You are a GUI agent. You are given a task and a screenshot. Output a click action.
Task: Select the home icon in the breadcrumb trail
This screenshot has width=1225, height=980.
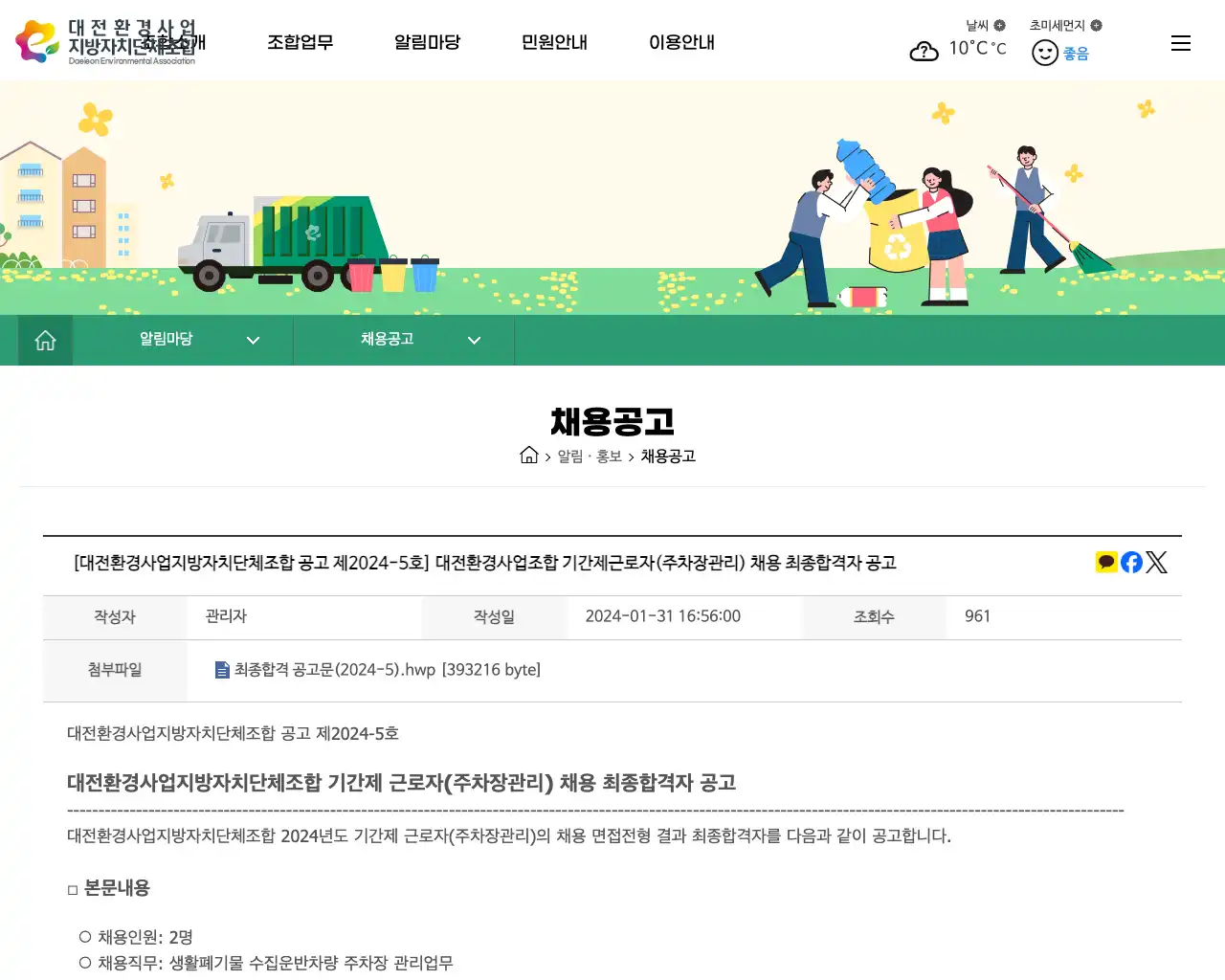pyautogui.click(x=529, y=456)
